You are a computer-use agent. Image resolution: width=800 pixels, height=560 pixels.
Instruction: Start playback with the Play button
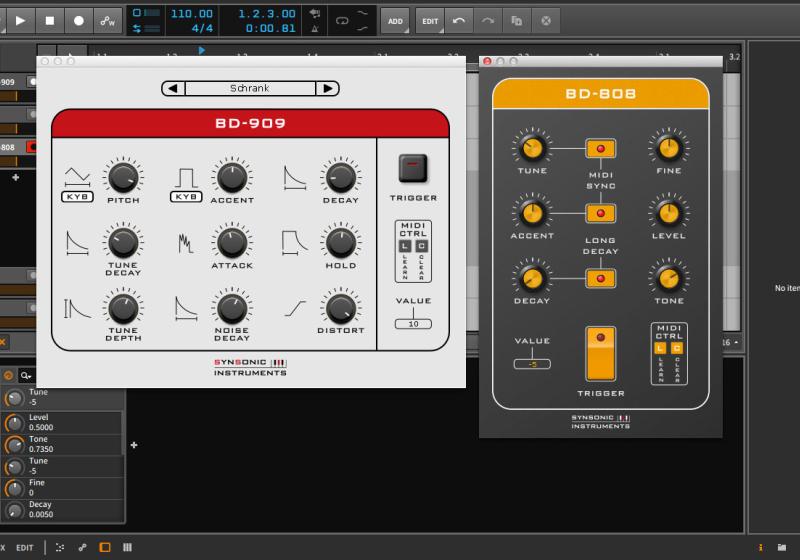click(20, 21)
